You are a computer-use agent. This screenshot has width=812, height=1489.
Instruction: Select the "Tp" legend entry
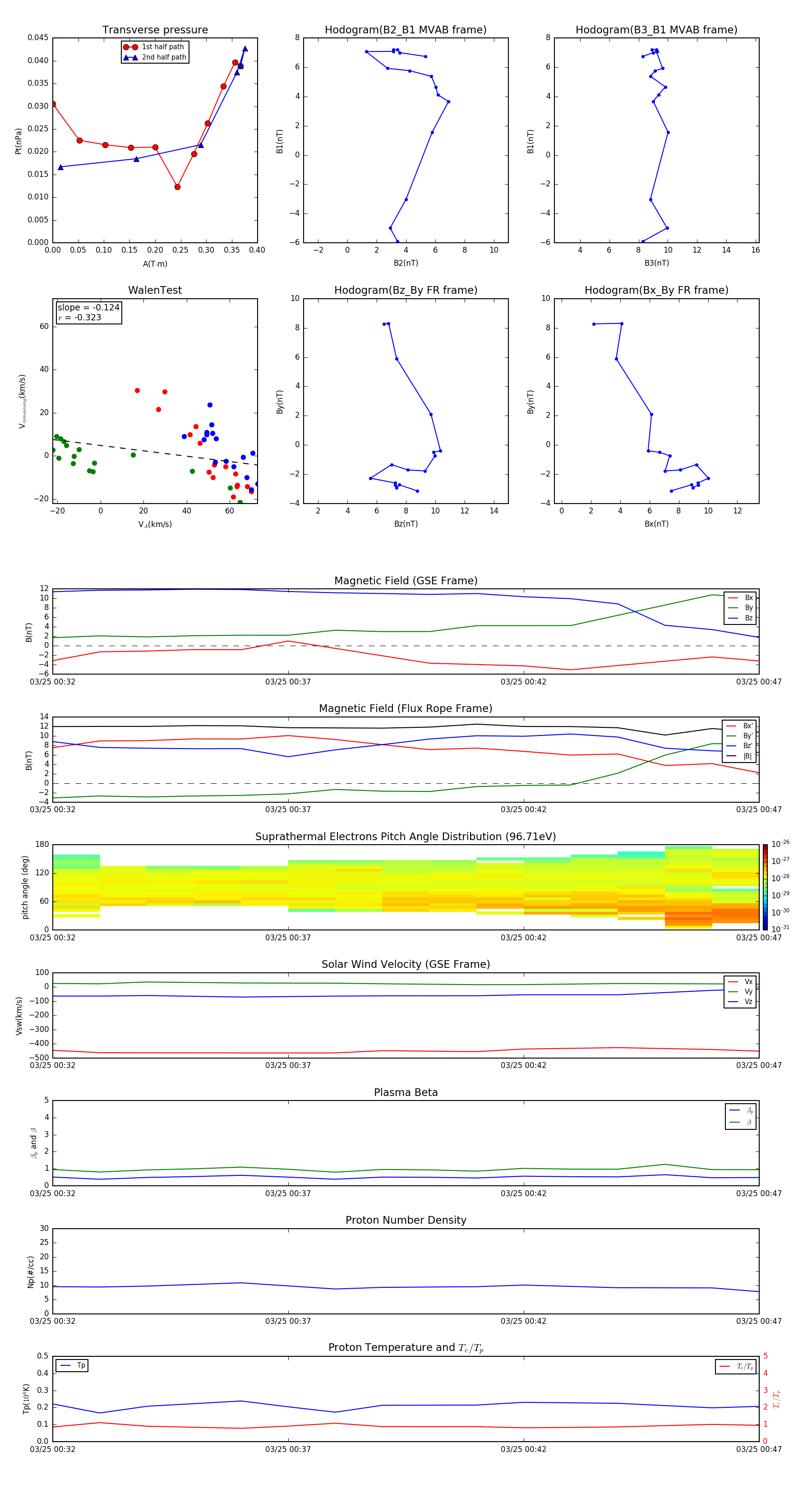point(73,1366)
